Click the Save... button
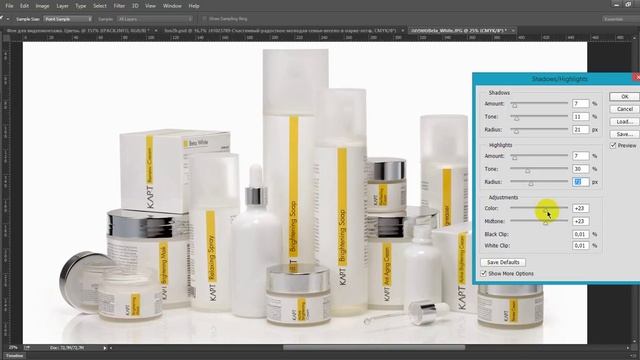 (x=624, y=134)
